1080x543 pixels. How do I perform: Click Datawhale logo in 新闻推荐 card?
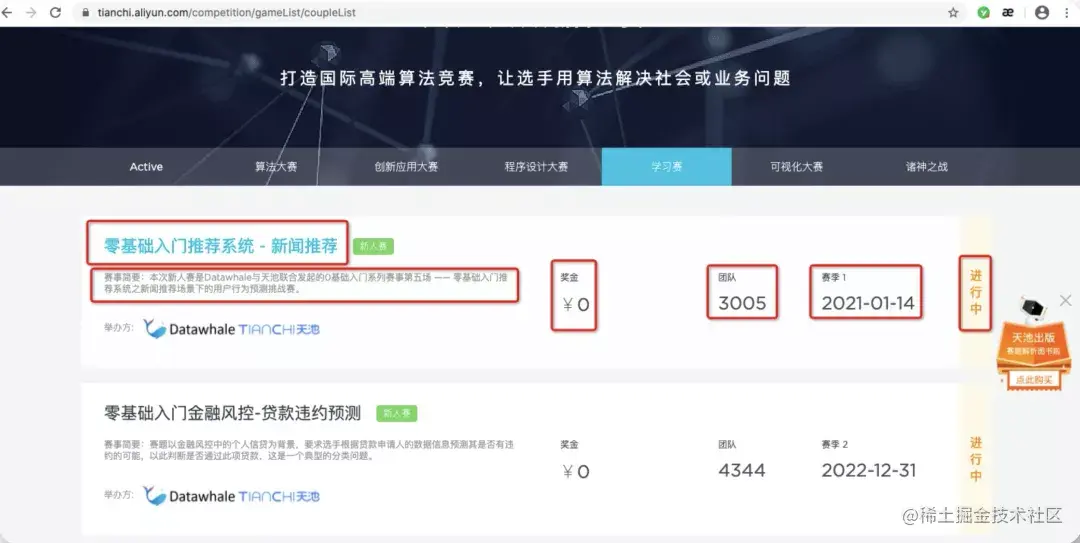point(189,329)
